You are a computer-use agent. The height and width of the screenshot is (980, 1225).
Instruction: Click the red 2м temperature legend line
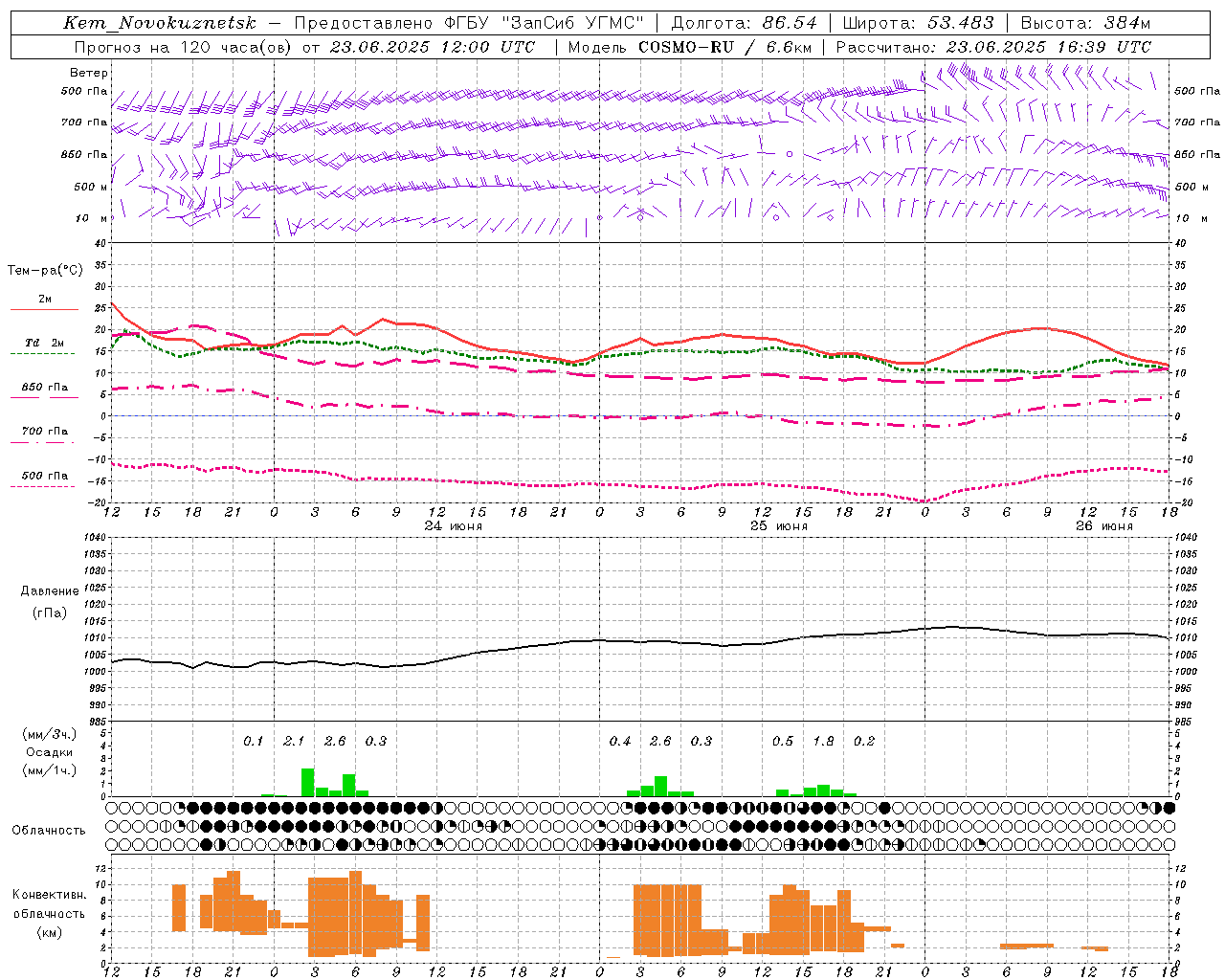(44, 309)
